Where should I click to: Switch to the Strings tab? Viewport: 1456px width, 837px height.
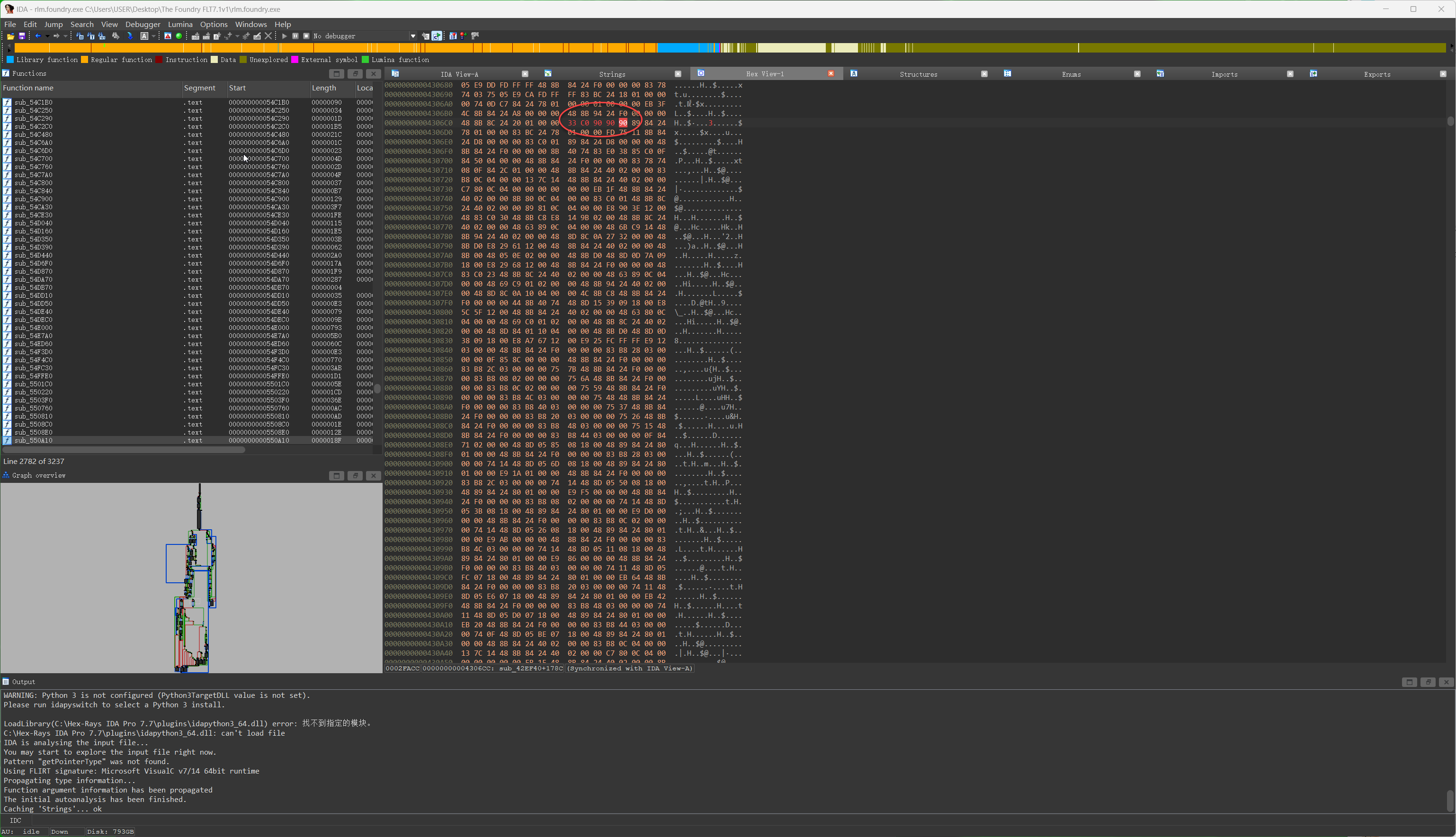point(612,74)
